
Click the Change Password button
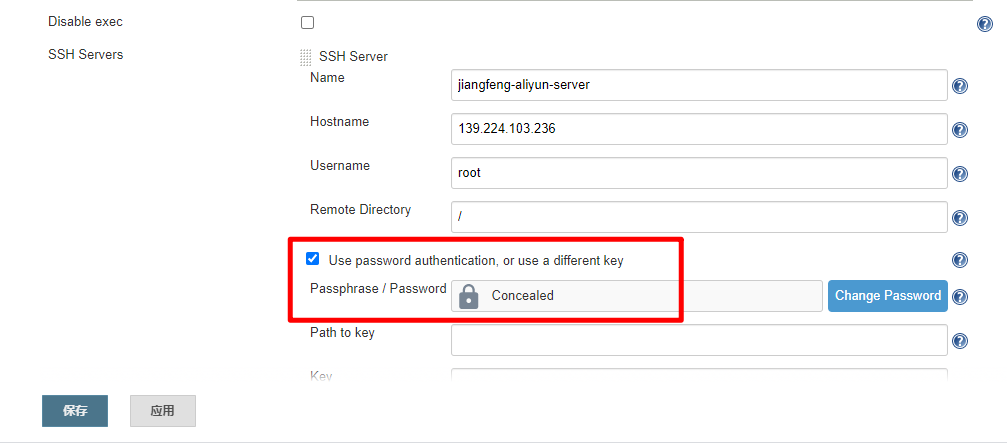[888, 296]
